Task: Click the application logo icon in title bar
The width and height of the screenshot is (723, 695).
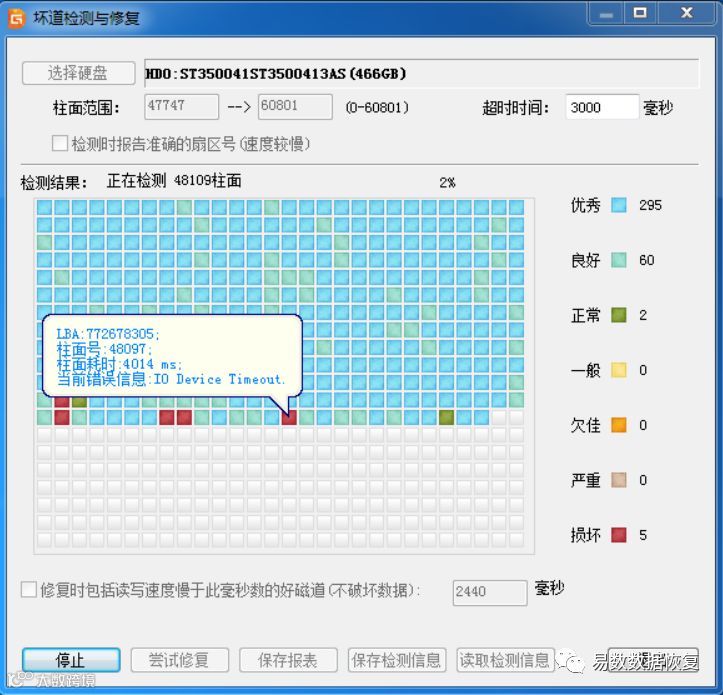Action: (x=17, y=19)
